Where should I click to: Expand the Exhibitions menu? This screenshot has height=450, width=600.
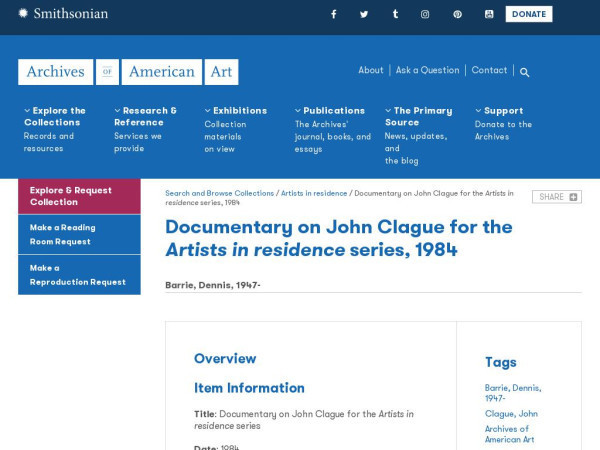pyautogui.click(x=236, y=111)
